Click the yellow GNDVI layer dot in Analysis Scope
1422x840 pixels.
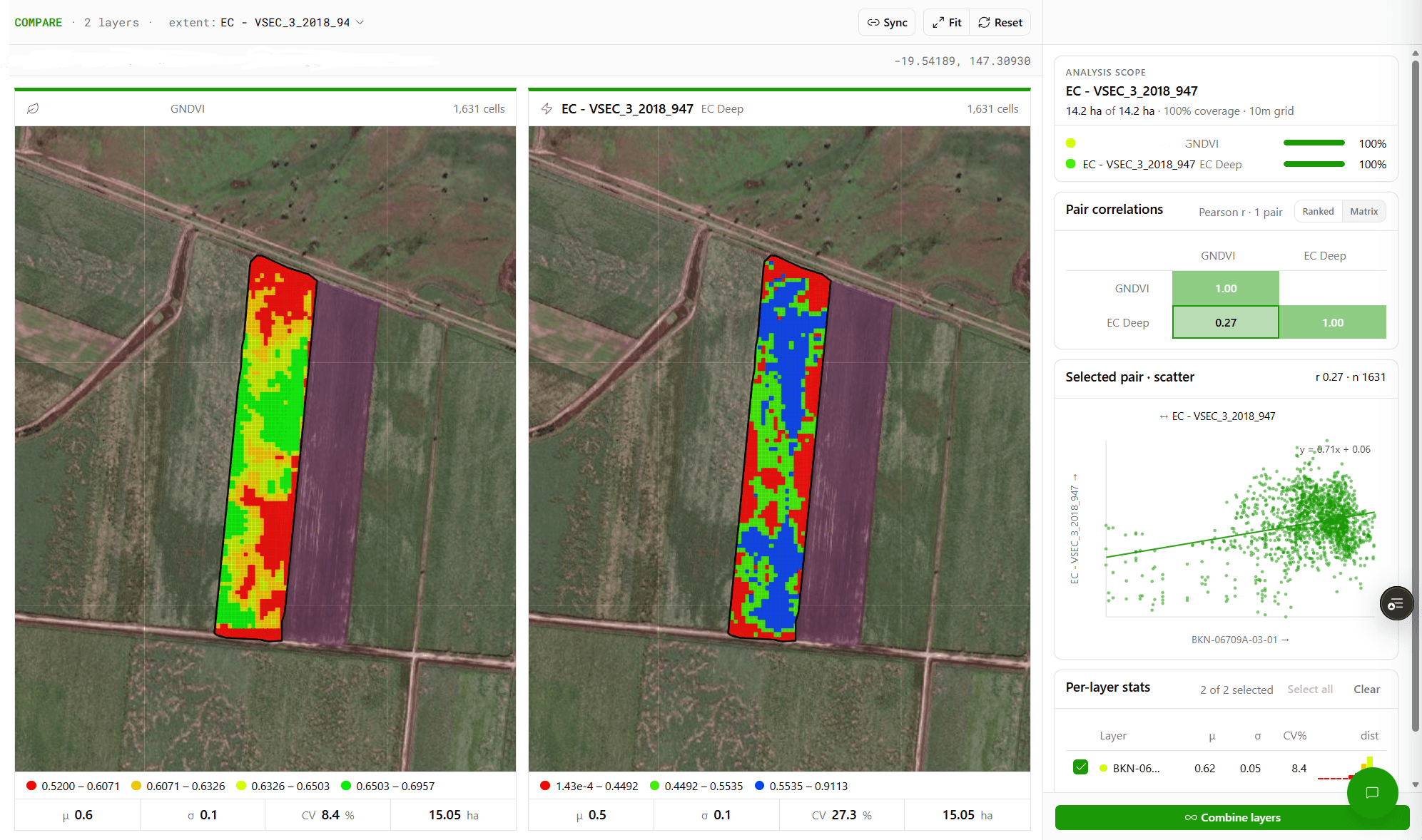[1070, 143]
